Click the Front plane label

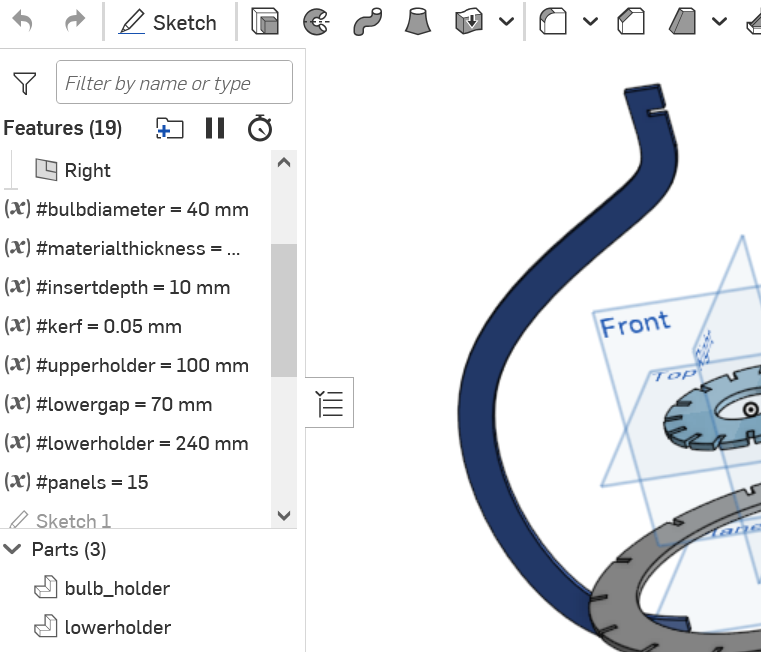(x=634, y=324)
